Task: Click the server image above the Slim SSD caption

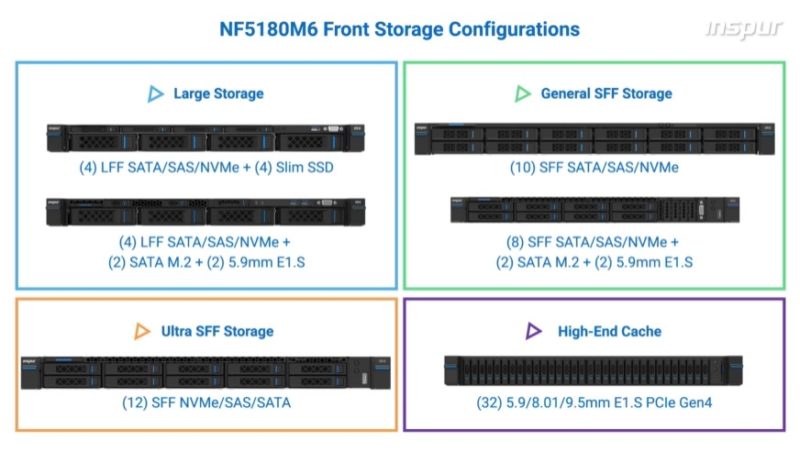Action: click(x=205, y=139)
